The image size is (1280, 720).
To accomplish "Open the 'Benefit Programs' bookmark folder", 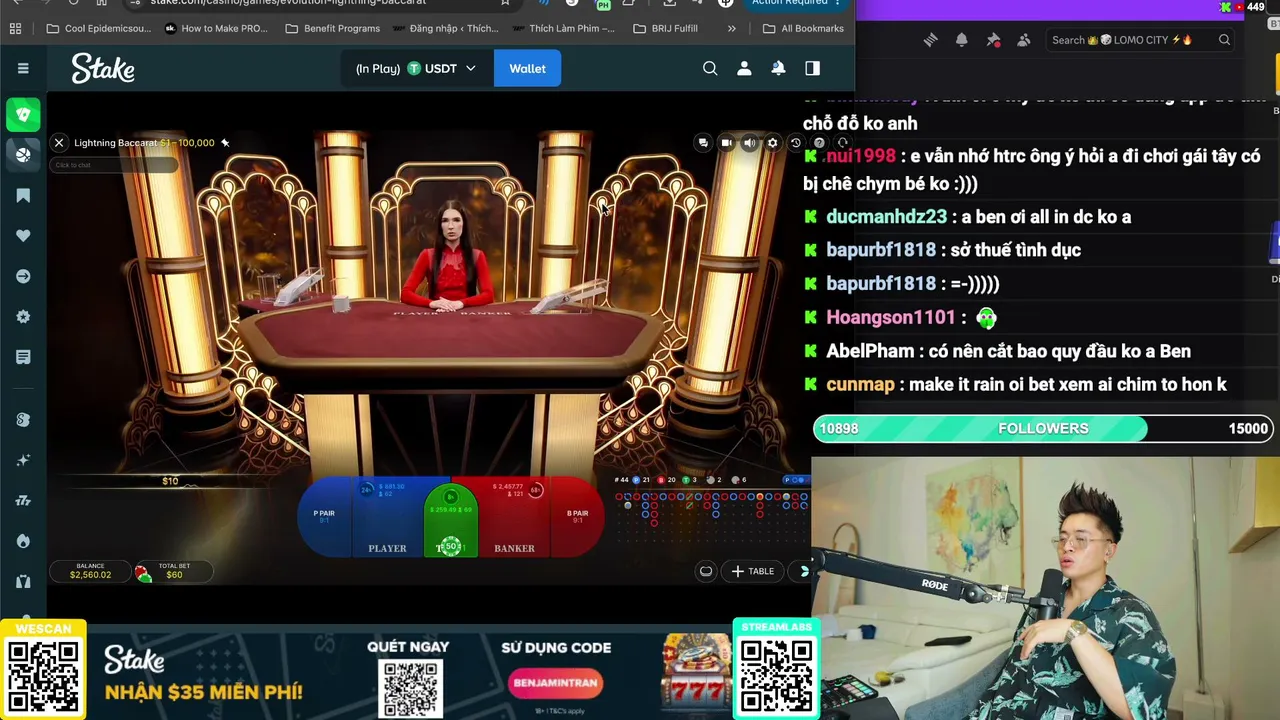I will (x=332, y=28).
